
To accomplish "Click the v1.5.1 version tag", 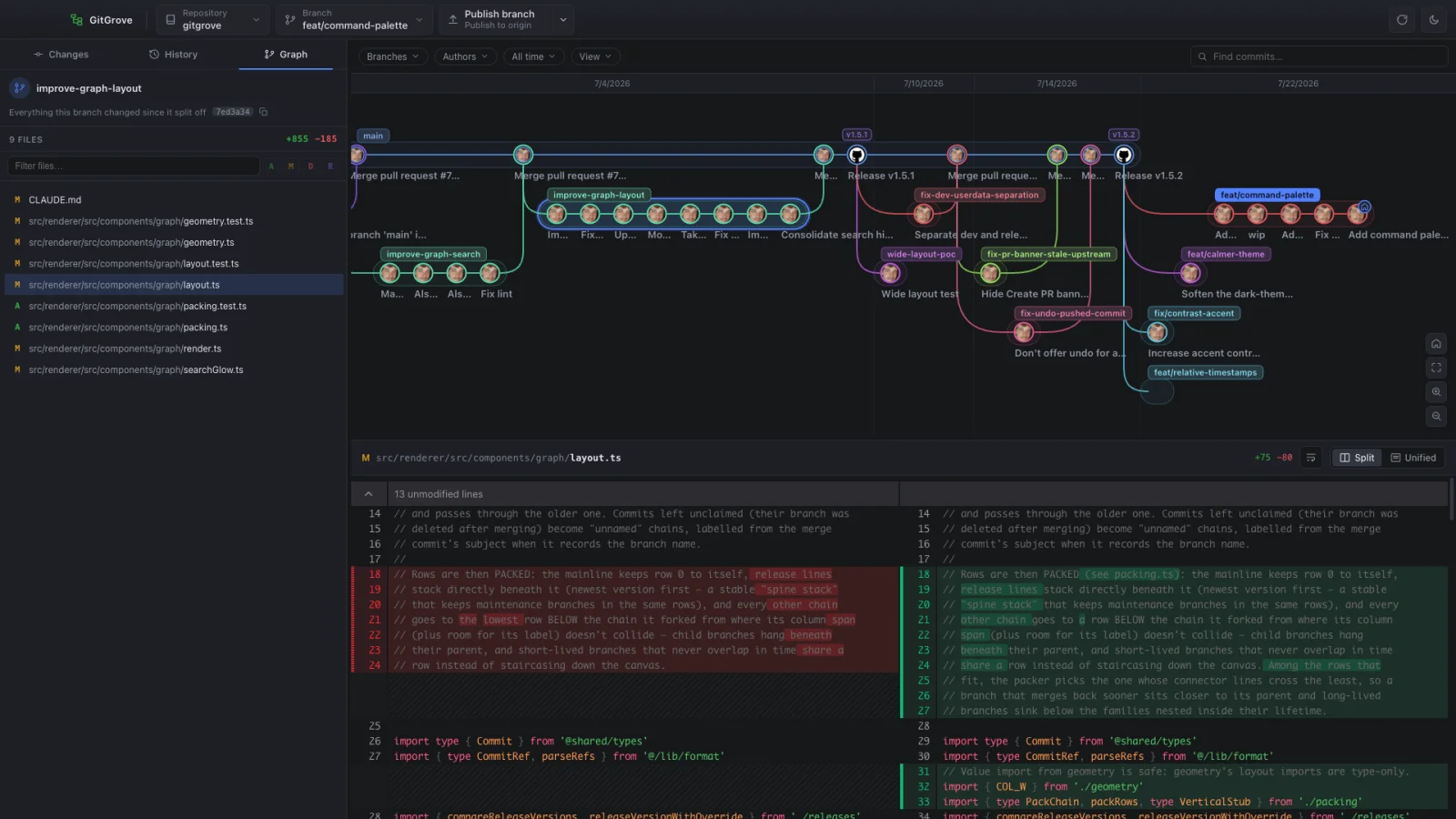I will tap(856, 135).
